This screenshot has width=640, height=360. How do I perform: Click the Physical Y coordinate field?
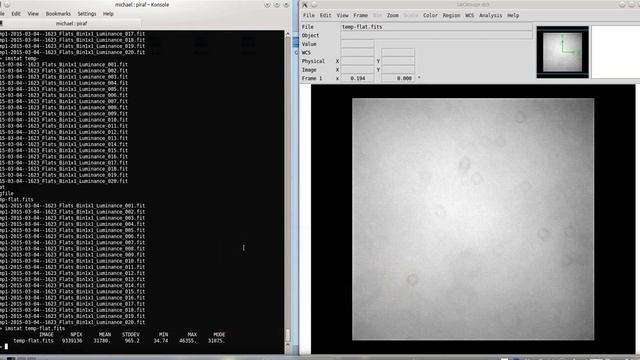click(x=398, y=61)
